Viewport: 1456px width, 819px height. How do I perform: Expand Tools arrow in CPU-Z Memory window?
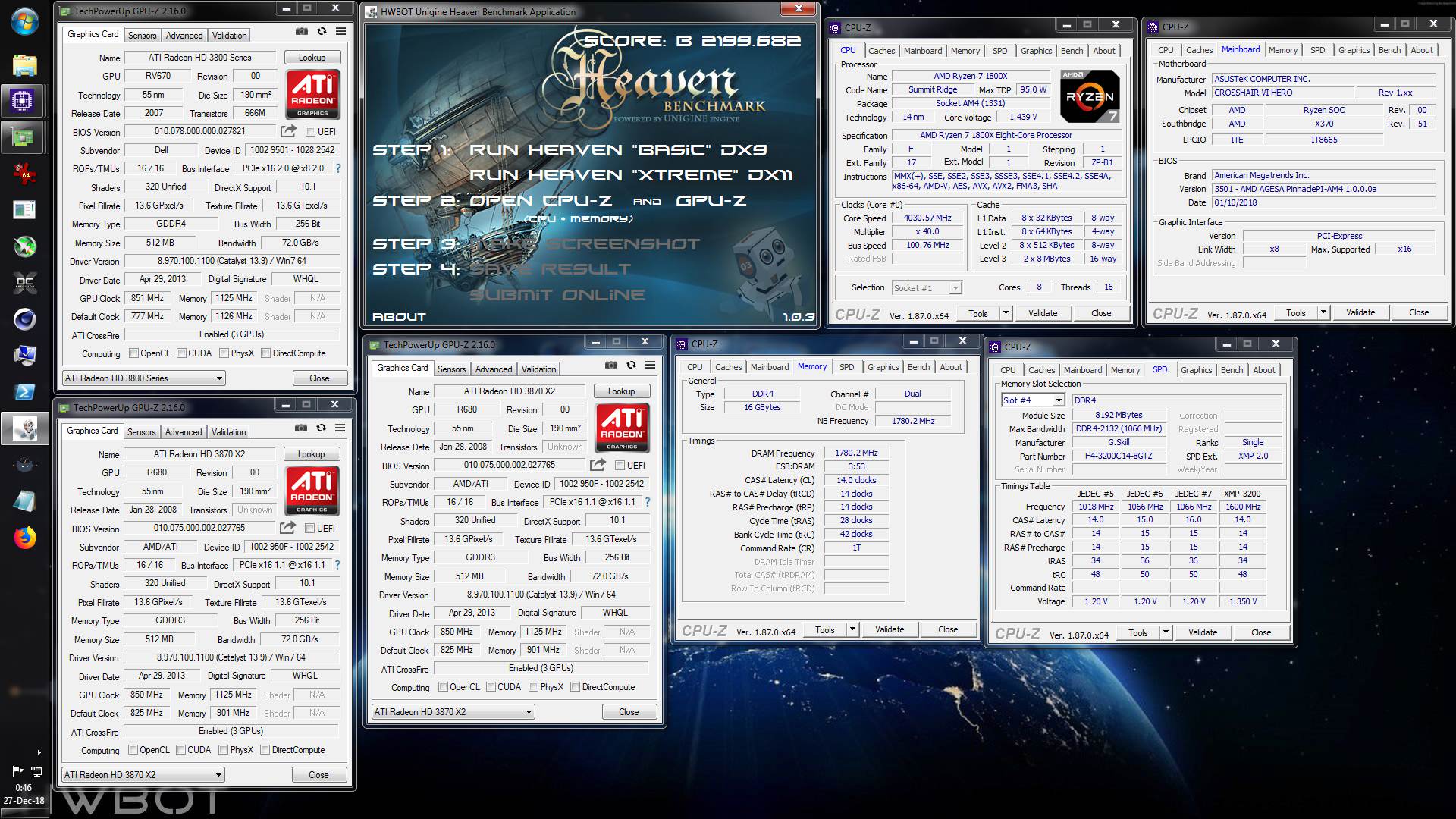click(x=852, y=629)
